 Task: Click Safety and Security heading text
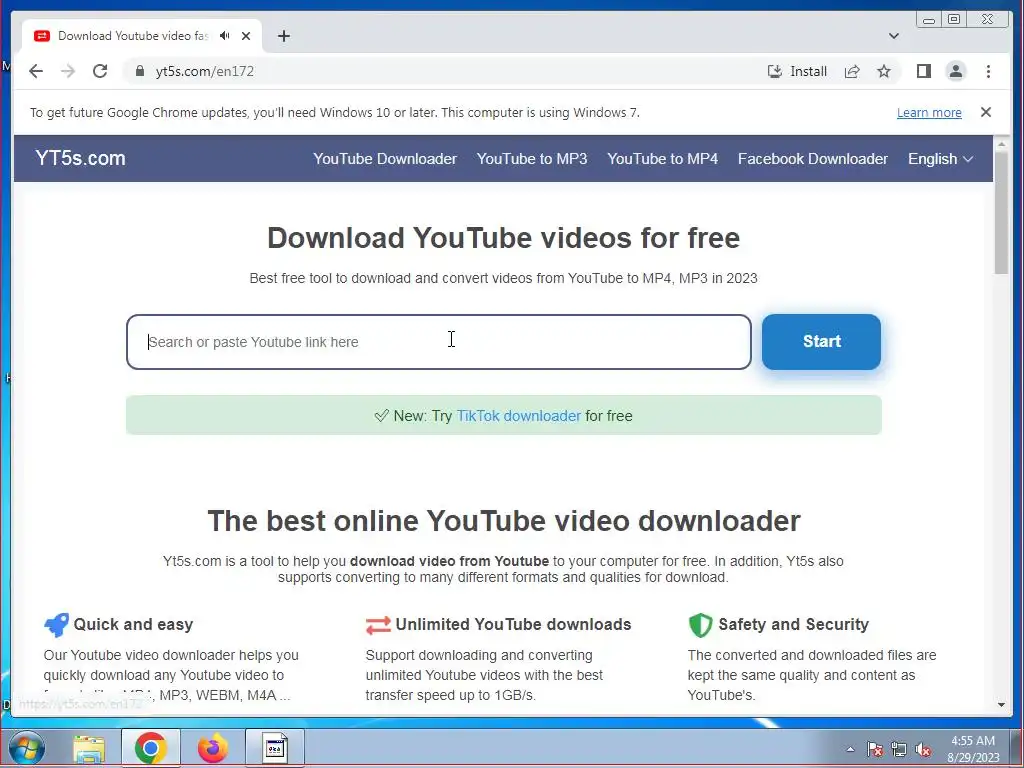793,624
